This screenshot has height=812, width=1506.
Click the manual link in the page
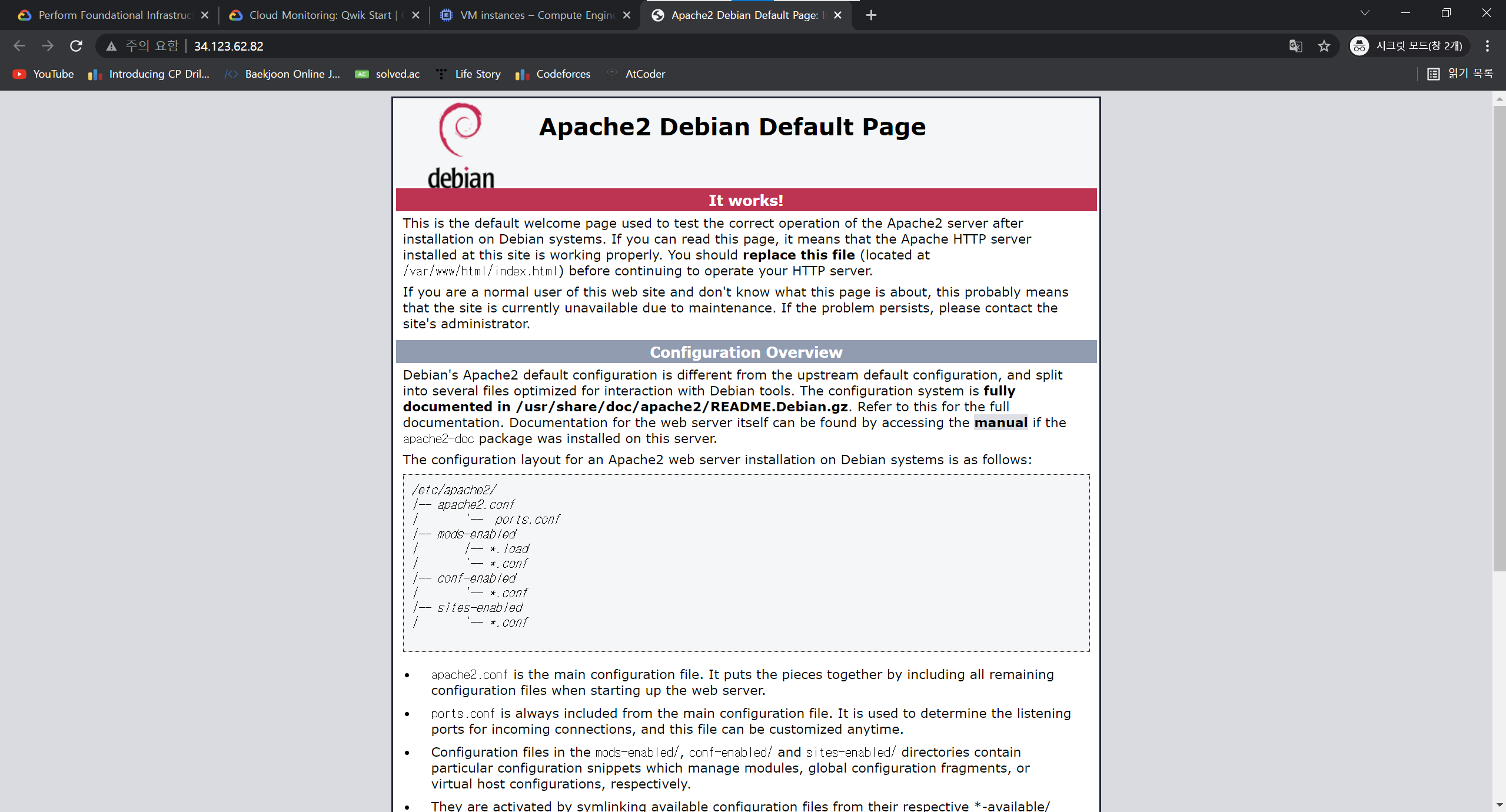pos(1000,422)
